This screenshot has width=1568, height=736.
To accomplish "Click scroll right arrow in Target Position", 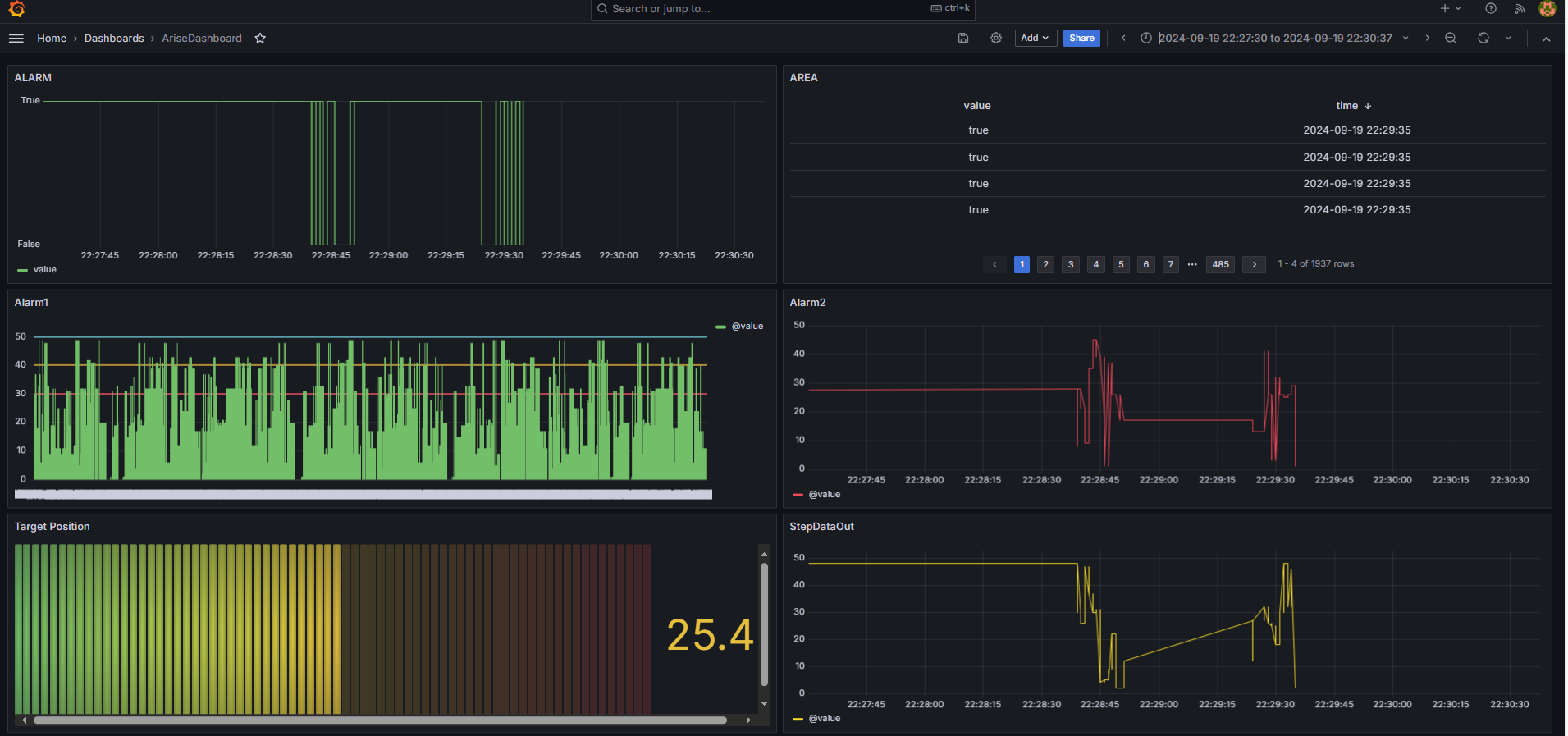I will (747, 720).
